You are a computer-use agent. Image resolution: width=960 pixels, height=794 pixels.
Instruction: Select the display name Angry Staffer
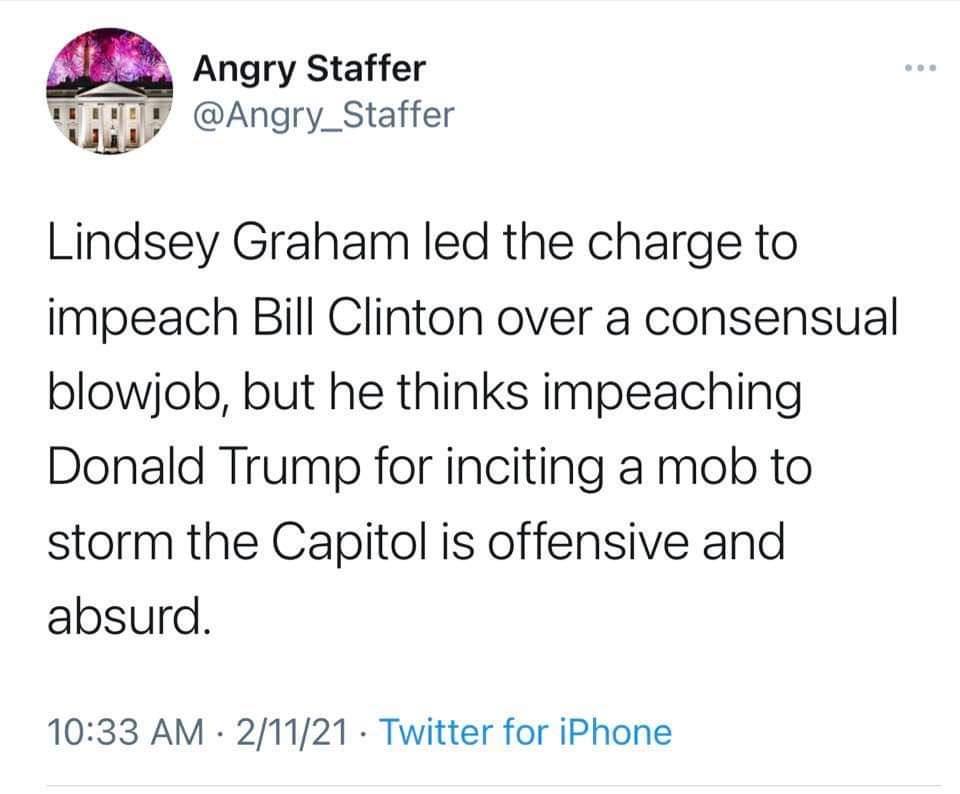307,68
